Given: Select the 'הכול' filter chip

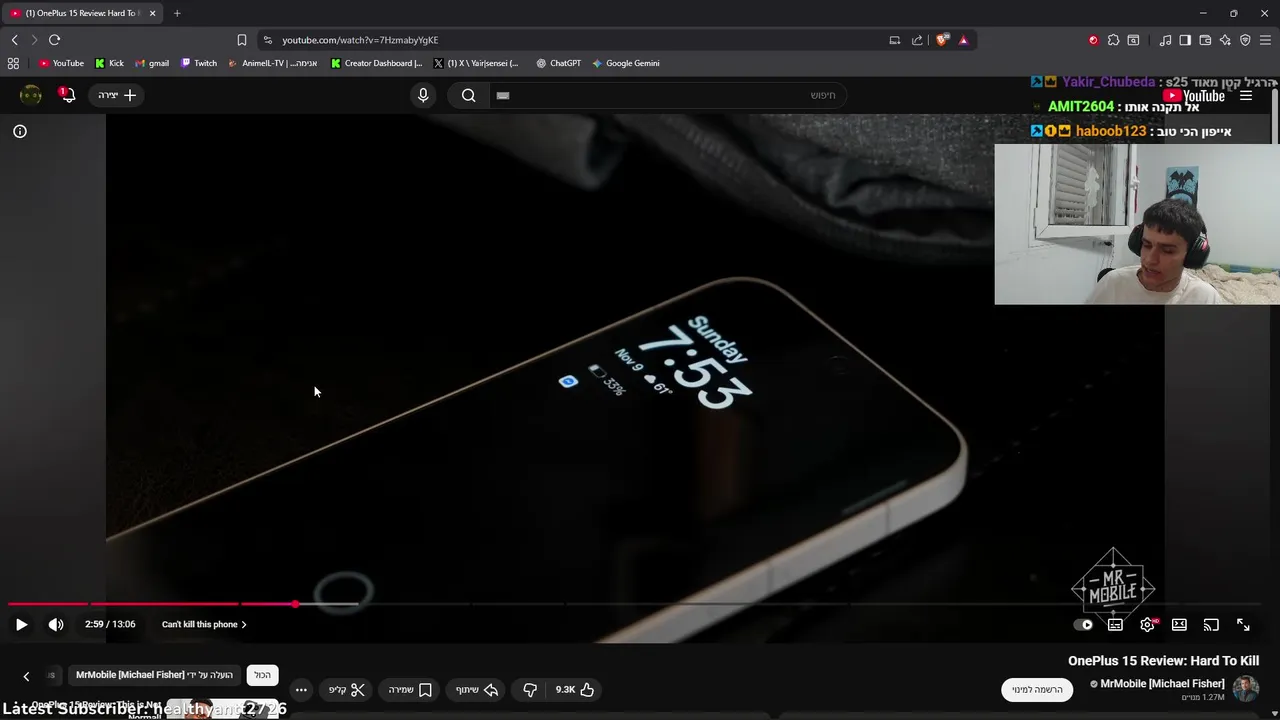Looking at the screenshot, I should [x=262, y=675].
